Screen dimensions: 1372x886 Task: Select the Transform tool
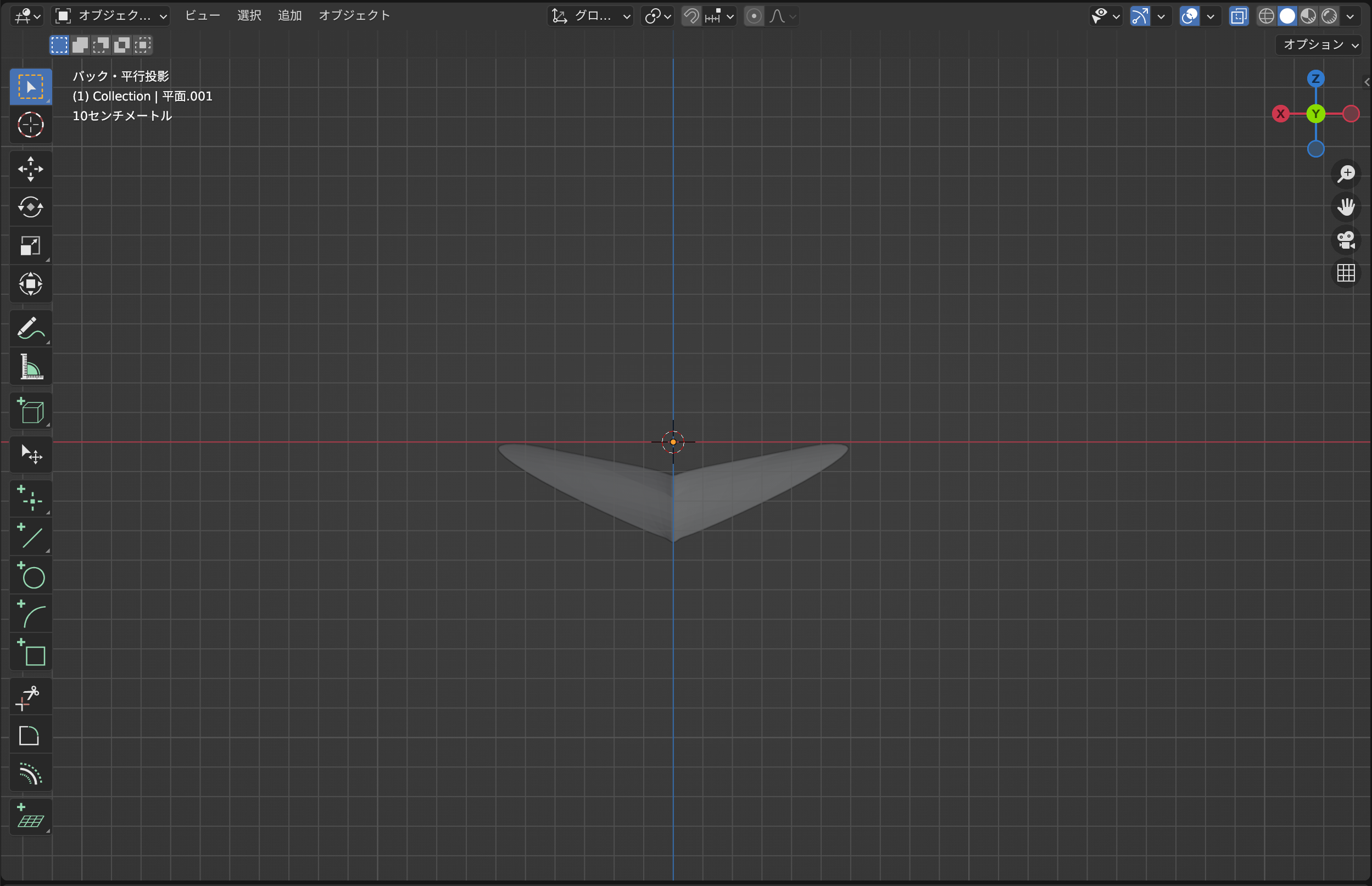[31, 284]
